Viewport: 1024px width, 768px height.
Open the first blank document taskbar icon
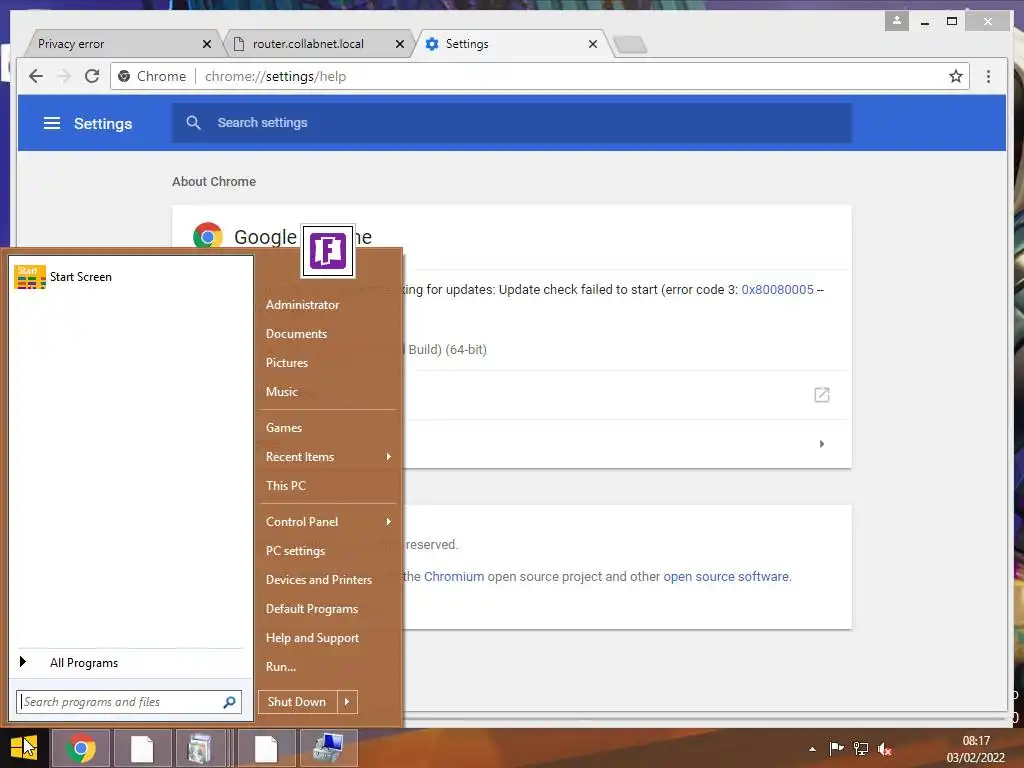pos(142,748)
